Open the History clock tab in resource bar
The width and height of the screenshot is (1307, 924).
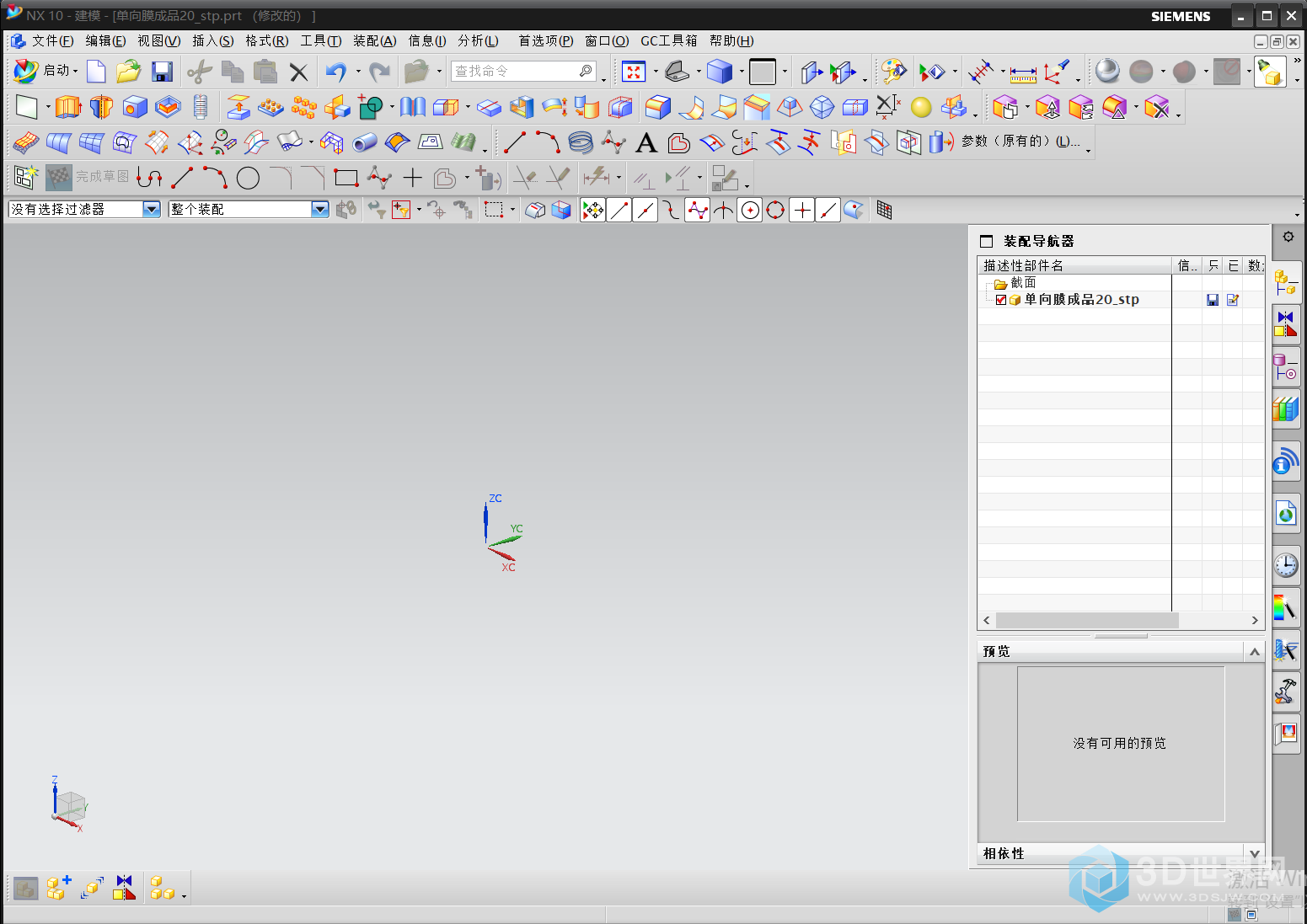(1286, 564)
